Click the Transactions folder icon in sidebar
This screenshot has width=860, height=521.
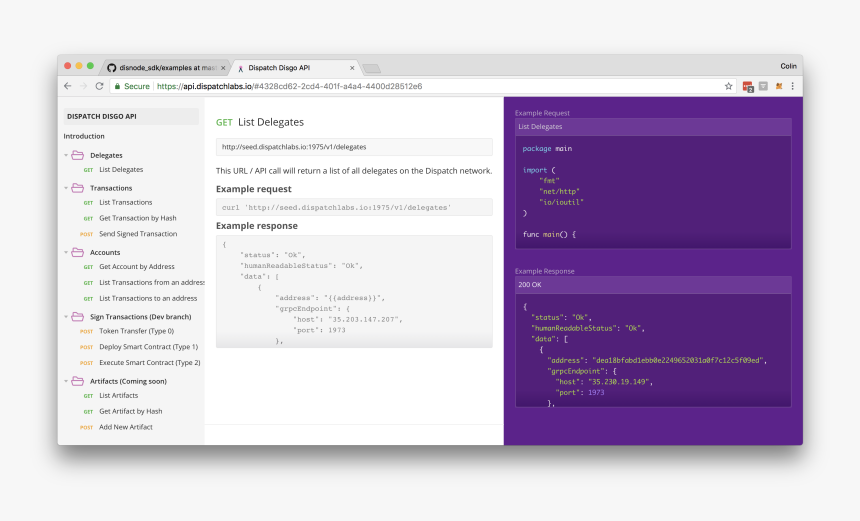click(x=77, y=187)
